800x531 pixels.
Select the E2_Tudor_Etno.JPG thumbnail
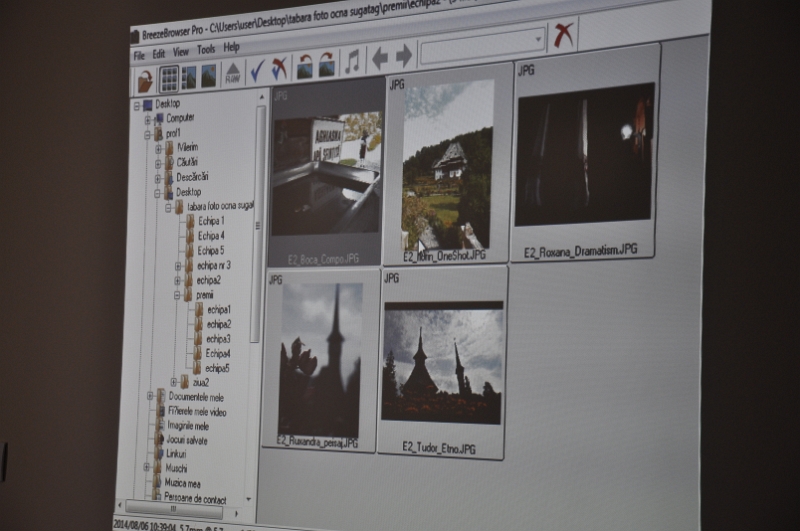point(442,362)
